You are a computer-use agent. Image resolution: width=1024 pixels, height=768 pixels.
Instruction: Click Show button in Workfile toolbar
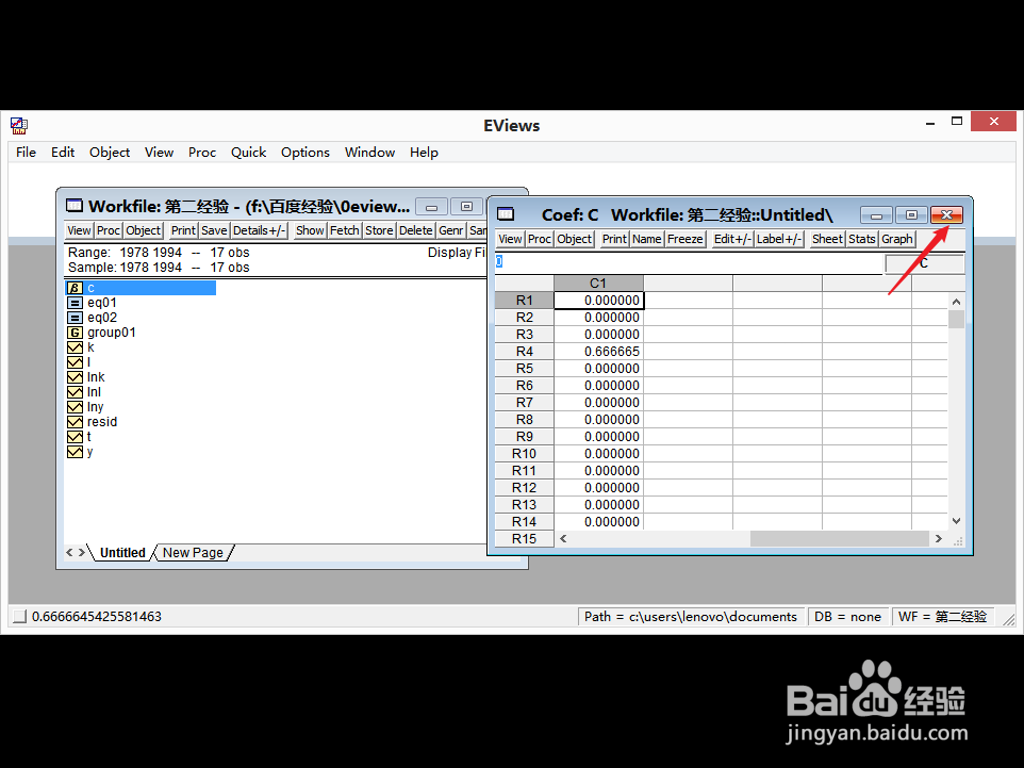[x=310, y=231]
